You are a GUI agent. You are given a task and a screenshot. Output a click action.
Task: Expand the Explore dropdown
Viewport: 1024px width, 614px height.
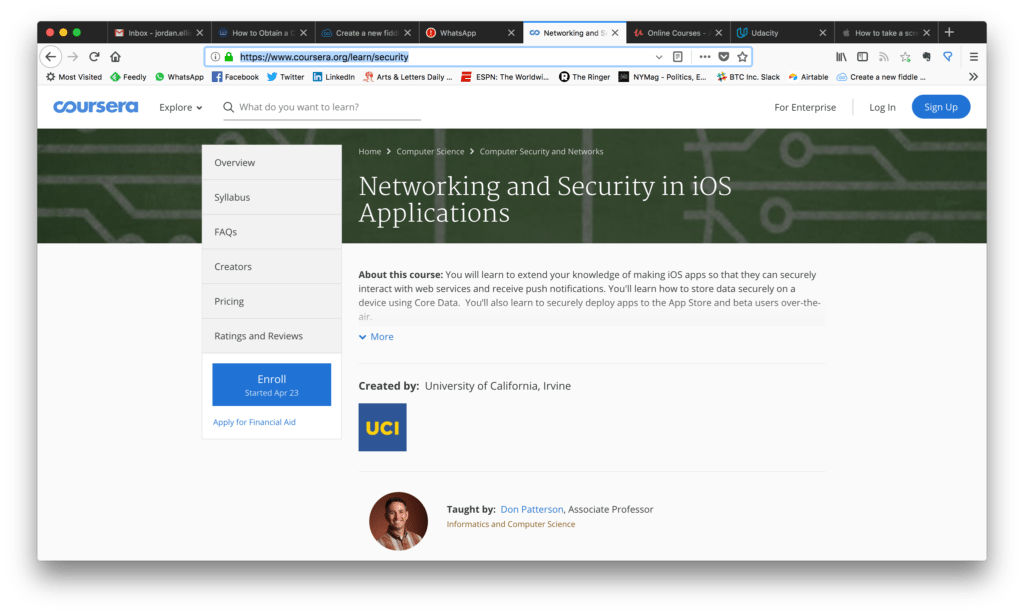(x=180, y=107)
